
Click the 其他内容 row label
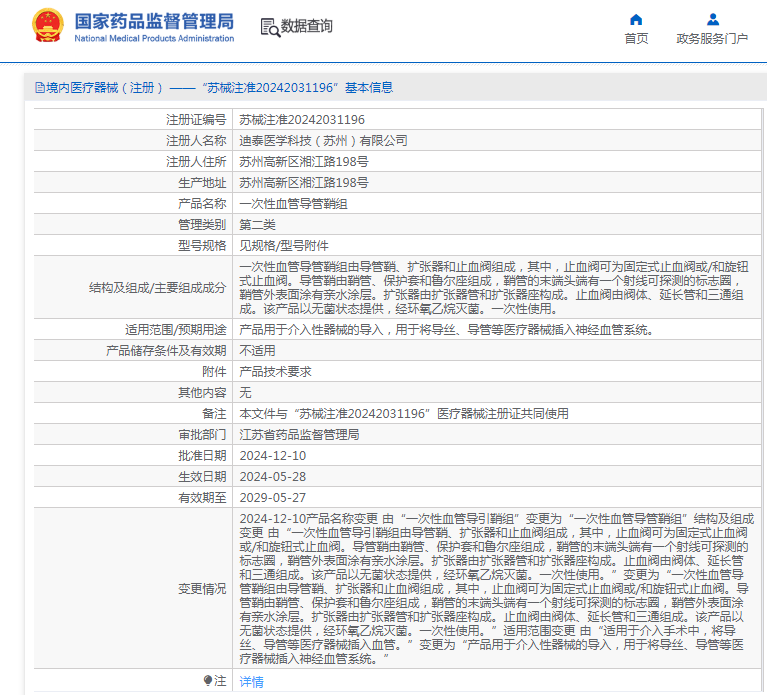(202, 393)
